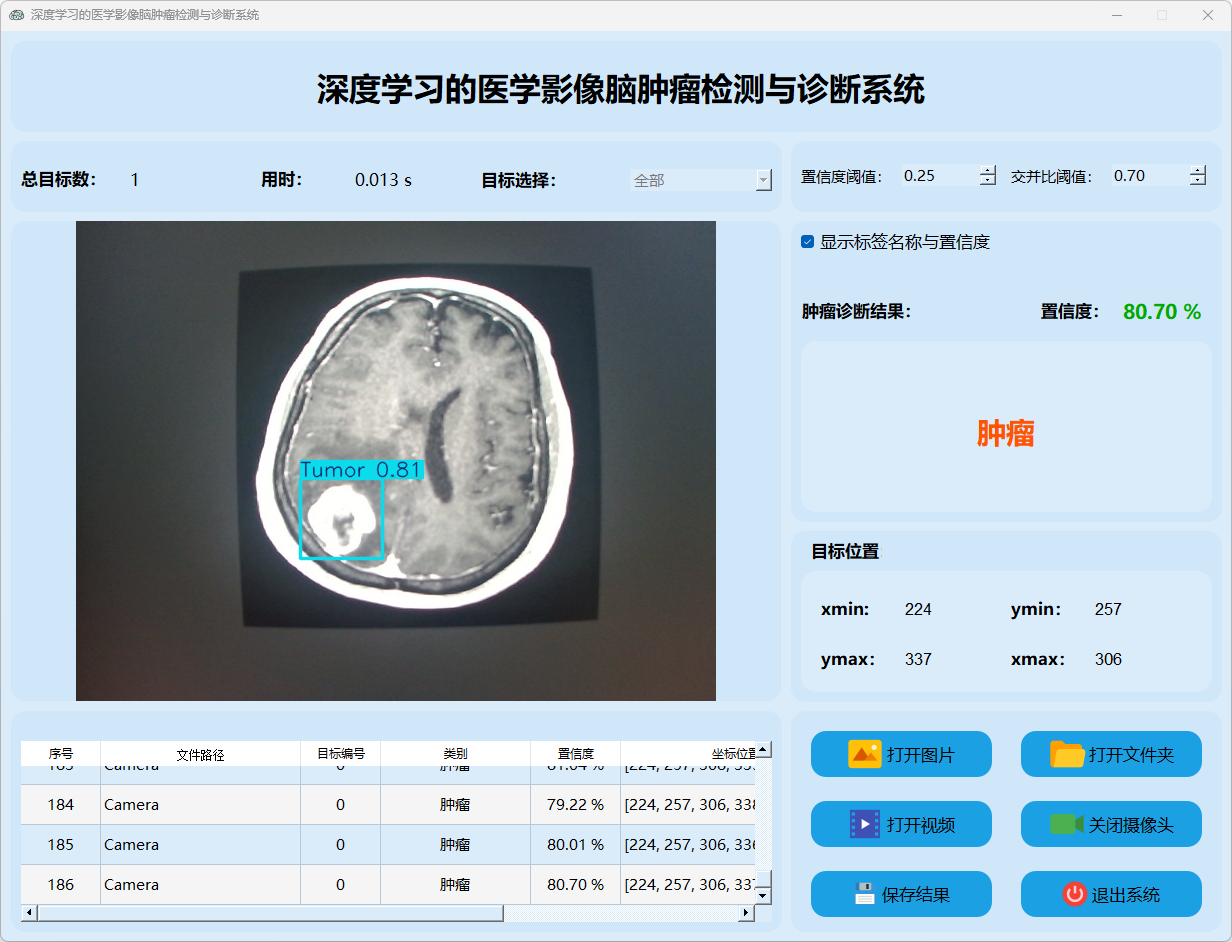Click the xmax value 306
1232x942 pixels.
tap(1108, 659)
